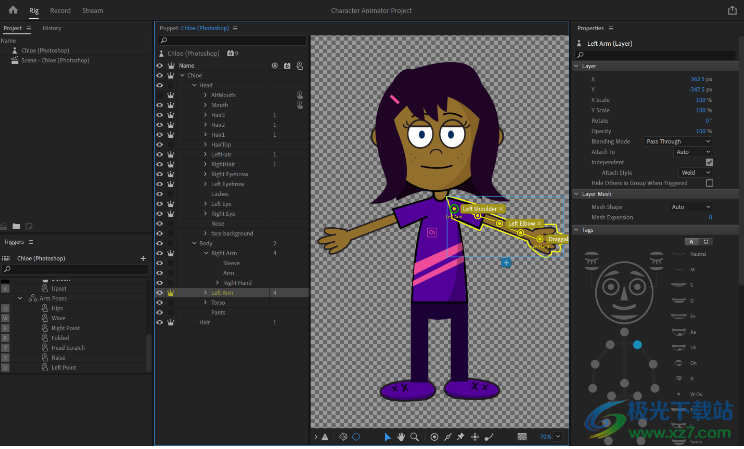
Task: Remove the Left Elbow tag
Action: tap(539, 224)
